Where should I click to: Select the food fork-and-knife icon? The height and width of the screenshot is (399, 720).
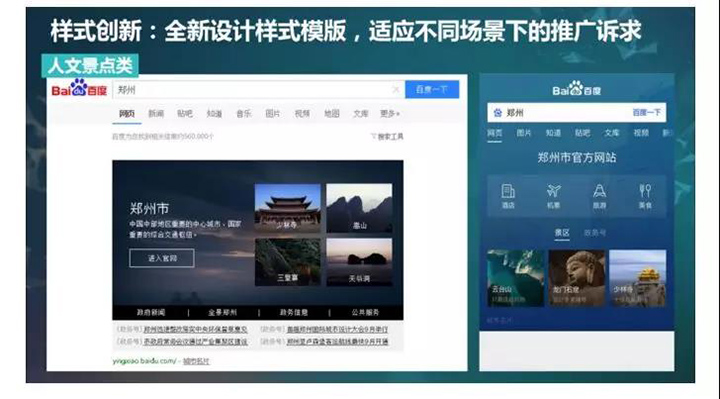click(x=645, y=196)
